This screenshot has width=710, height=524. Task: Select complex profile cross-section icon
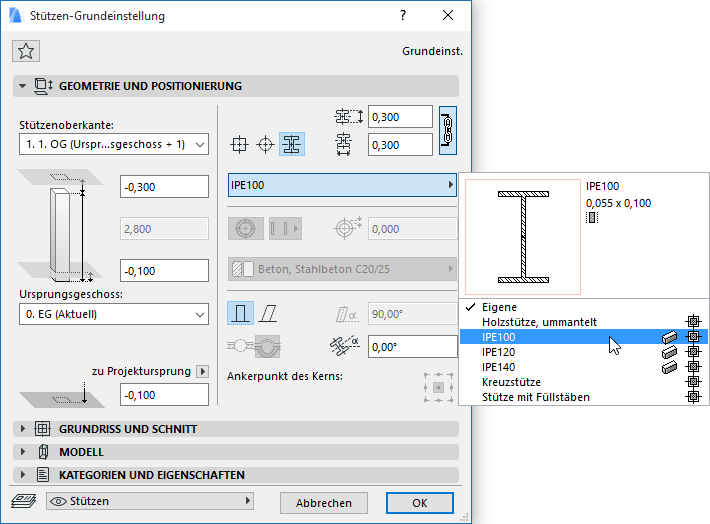pos(292,144)
